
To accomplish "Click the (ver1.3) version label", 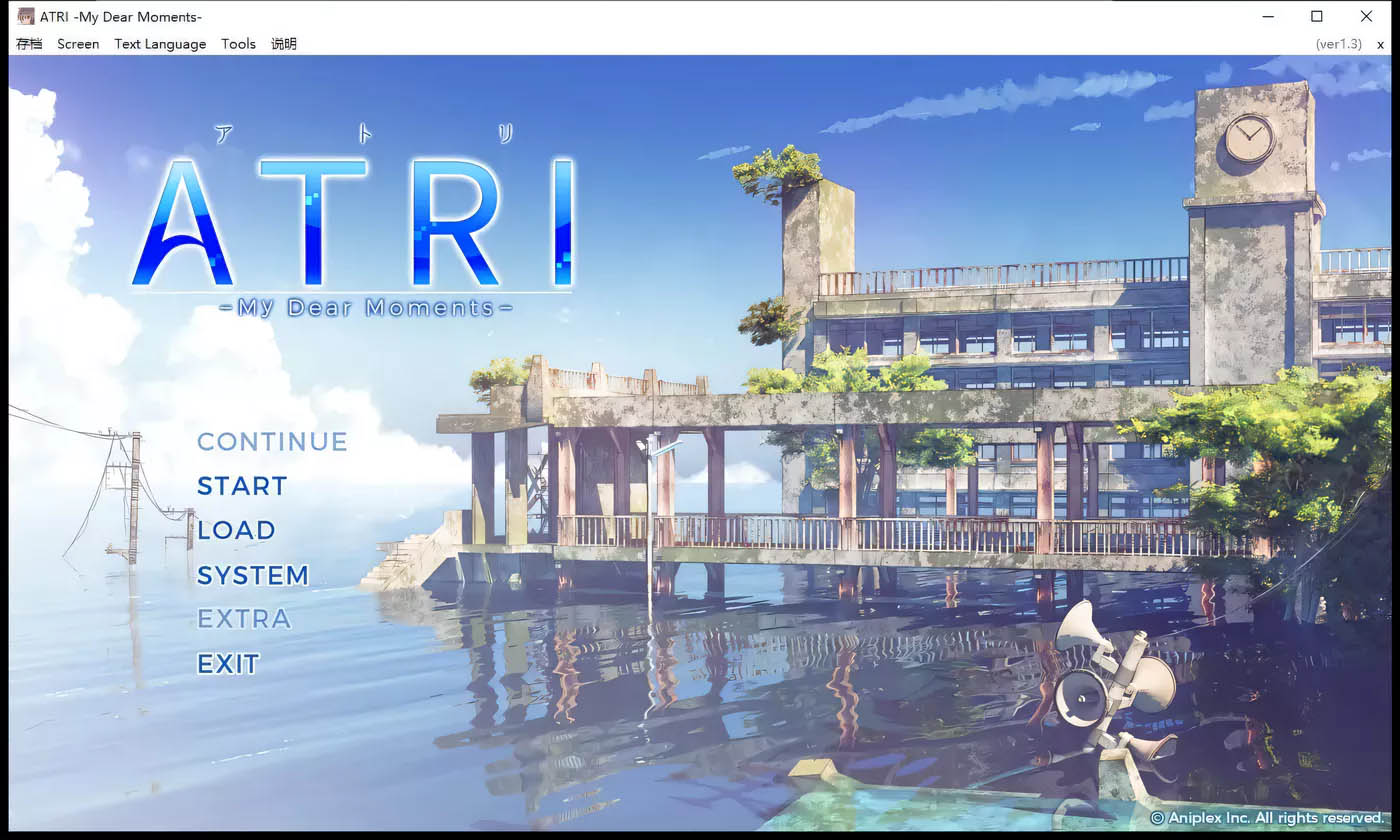I will [x=1339, y=44].
